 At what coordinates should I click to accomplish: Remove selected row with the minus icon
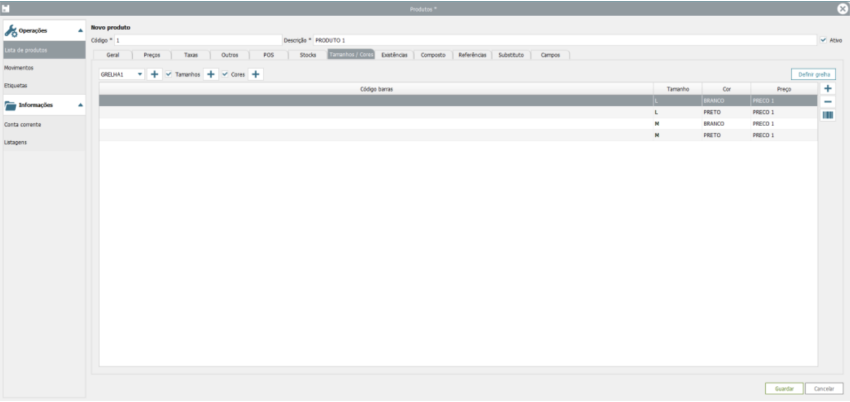click(828, 102)
